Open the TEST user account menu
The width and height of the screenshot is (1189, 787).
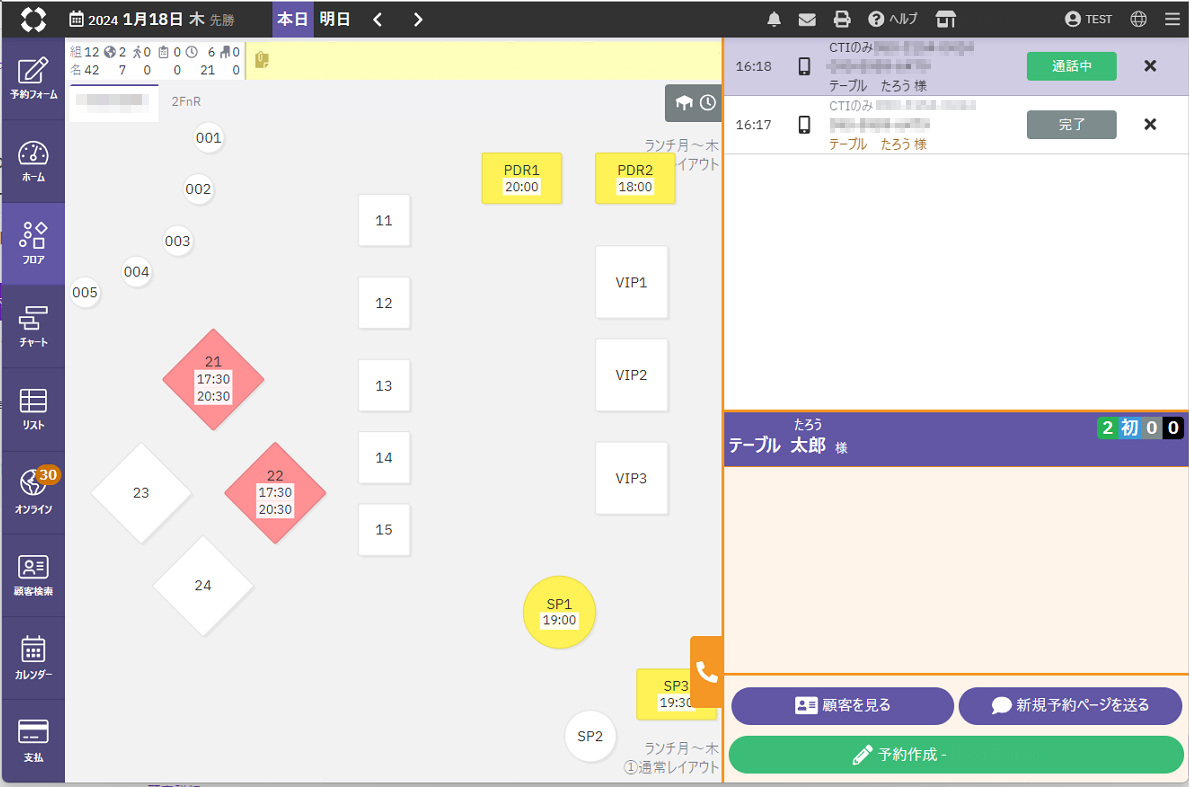point(1088,19)
